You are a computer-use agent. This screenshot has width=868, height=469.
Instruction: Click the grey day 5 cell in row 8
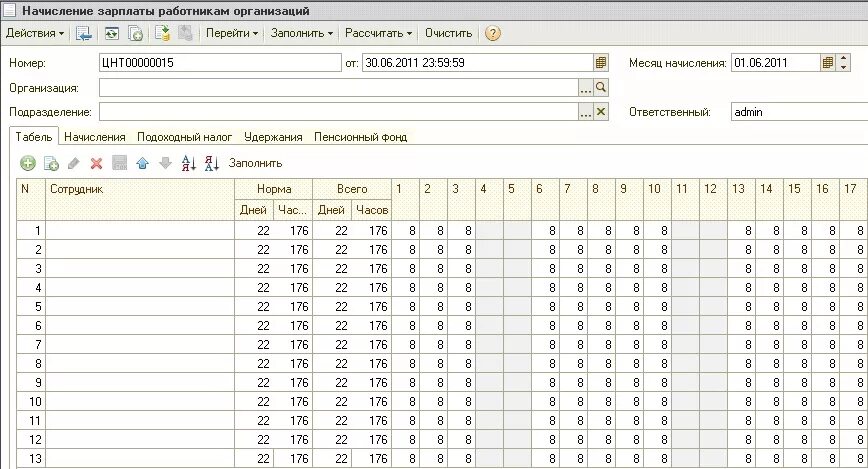tap(517, 363)
